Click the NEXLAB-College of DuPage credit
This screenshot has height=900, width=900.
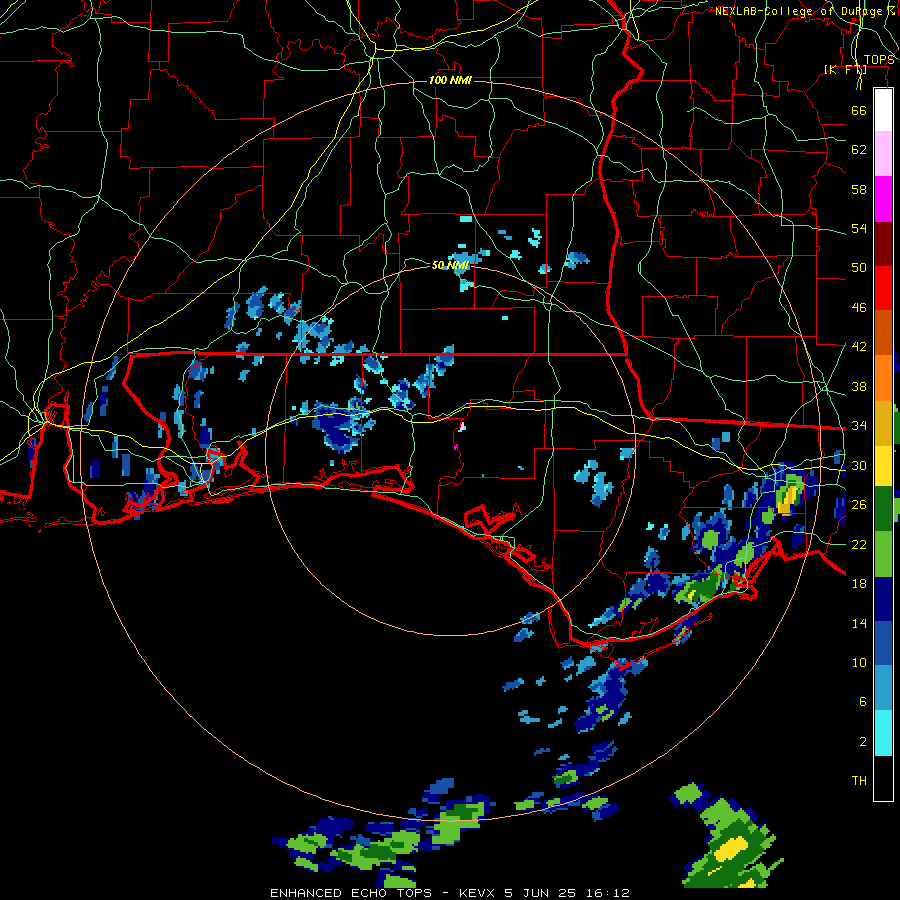tap(804, 11)
